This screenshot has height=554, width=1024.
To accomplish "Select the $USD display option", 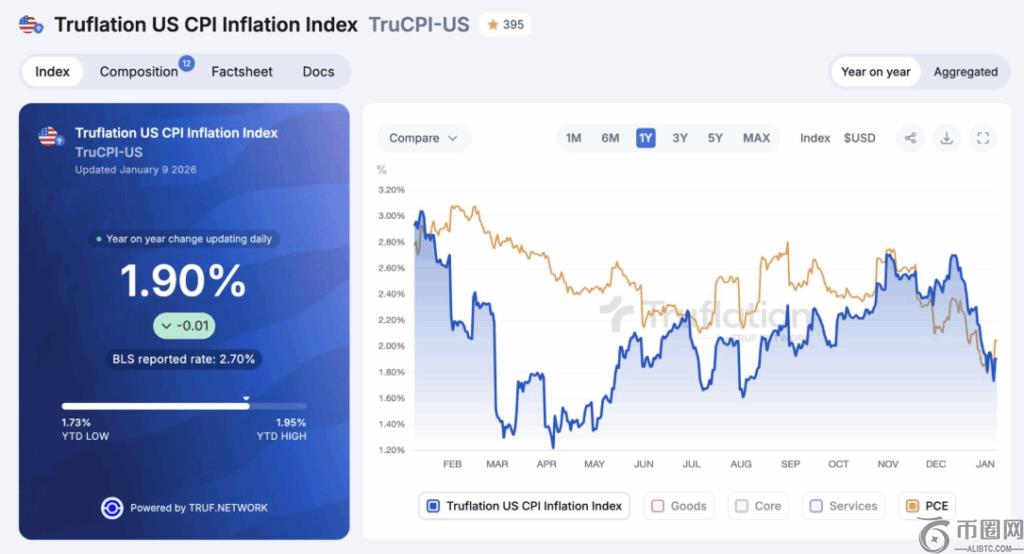I will click(859, 138).
